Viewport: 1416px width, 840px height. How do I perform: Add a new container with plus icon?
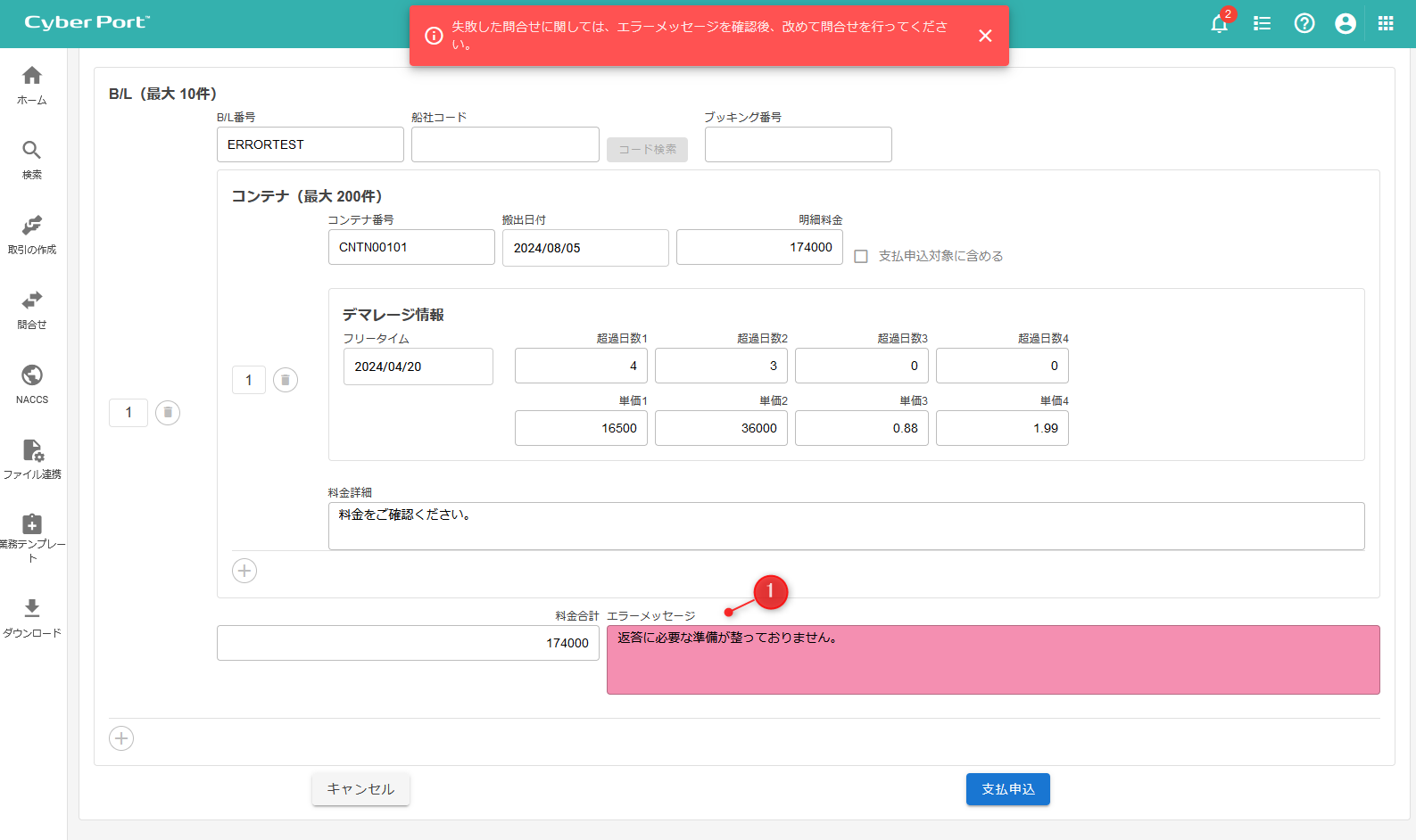(244, 571)
